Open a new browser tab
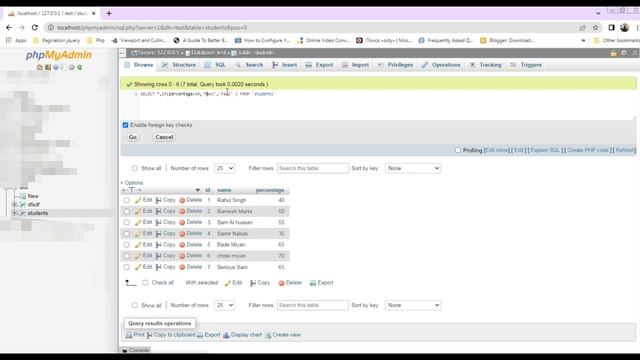 pyautogui.click(x=109, y=13)
